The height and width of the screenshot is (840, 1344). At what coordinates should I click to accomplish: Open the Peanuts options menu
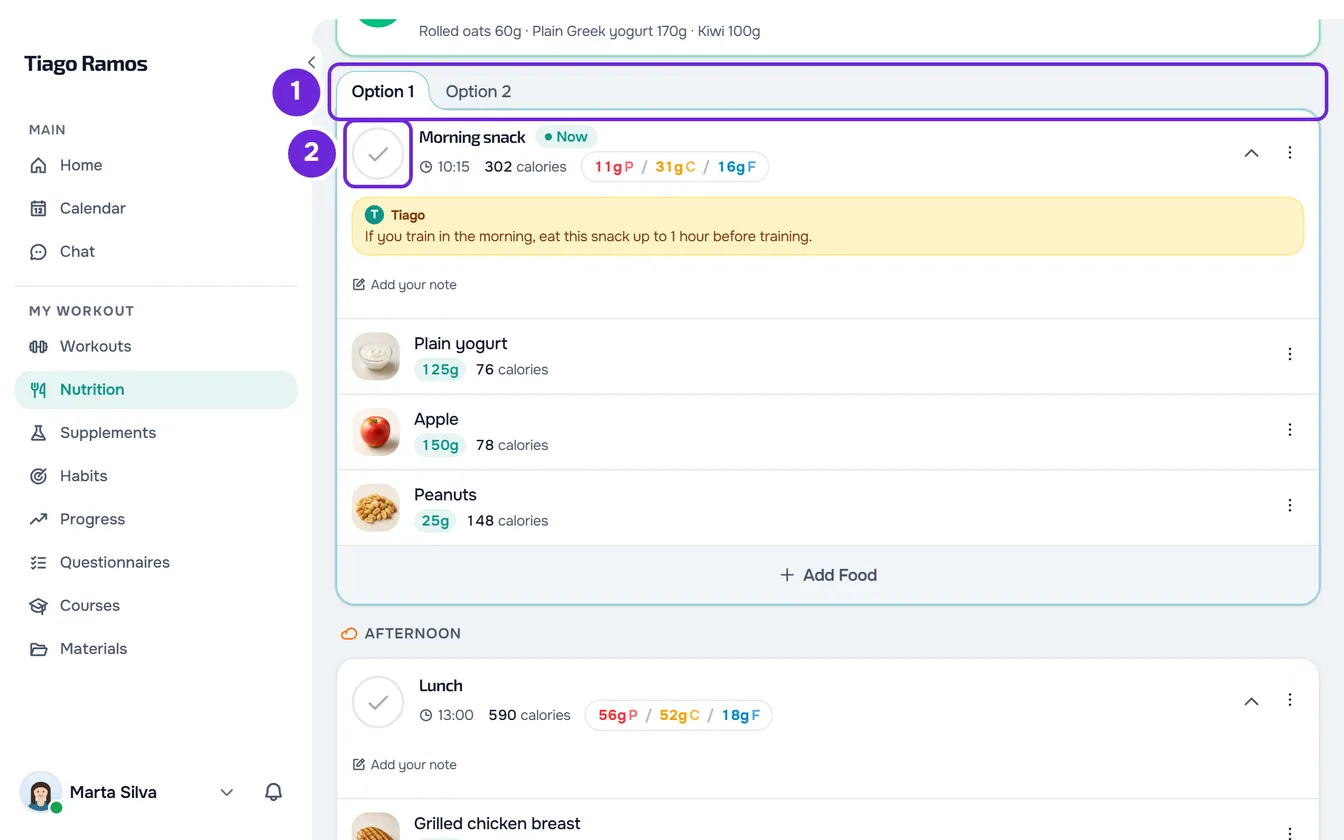[1290, 505]
